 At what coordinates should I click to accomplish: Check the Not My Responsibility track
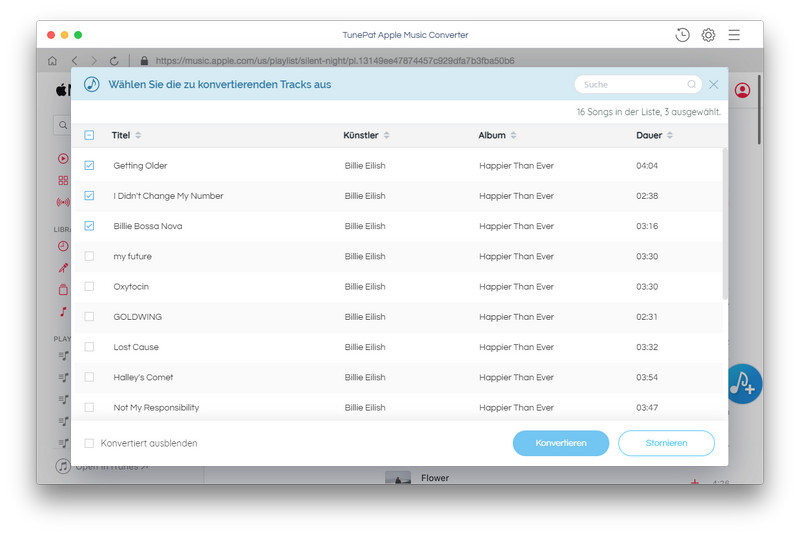click(x=89, y=407)
